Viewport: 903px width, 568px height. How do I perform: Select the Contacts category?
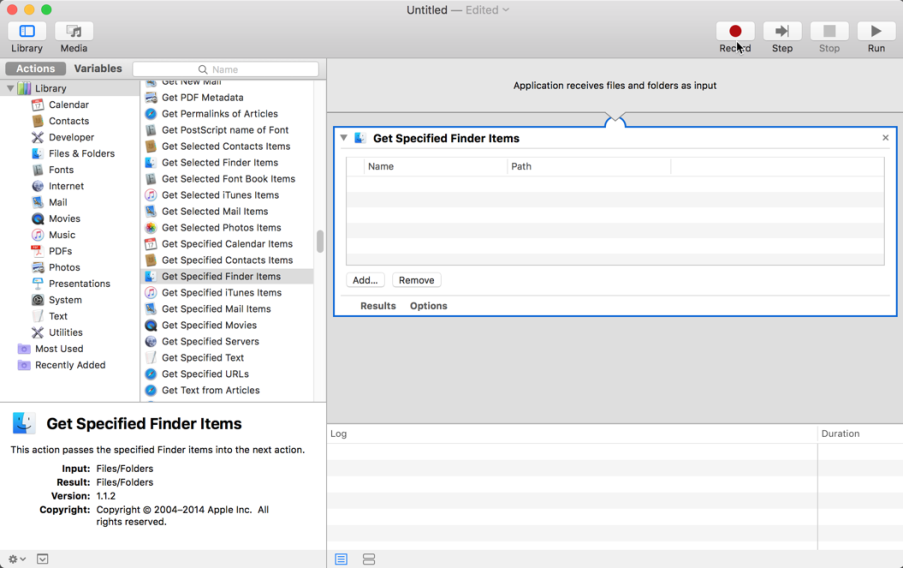tap(69, 121)
